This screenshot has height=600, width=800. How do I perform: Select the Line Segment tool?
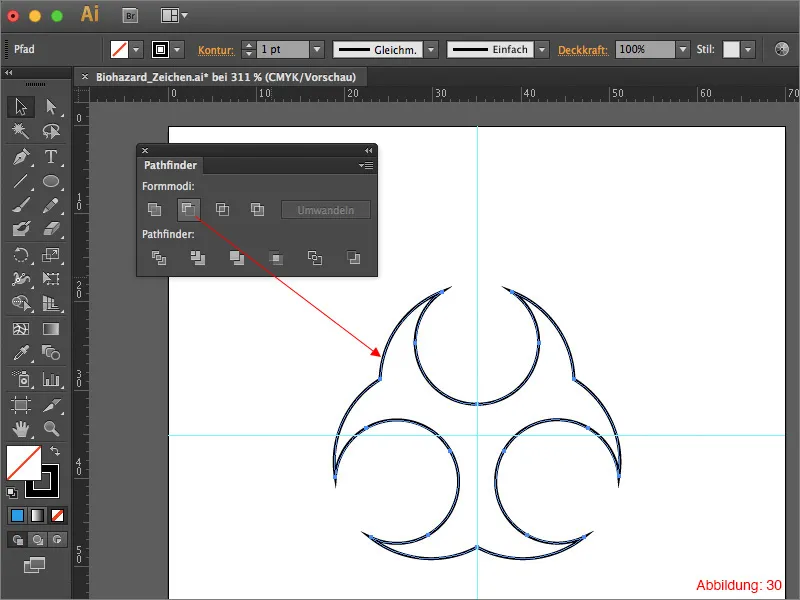coord(21,181)
